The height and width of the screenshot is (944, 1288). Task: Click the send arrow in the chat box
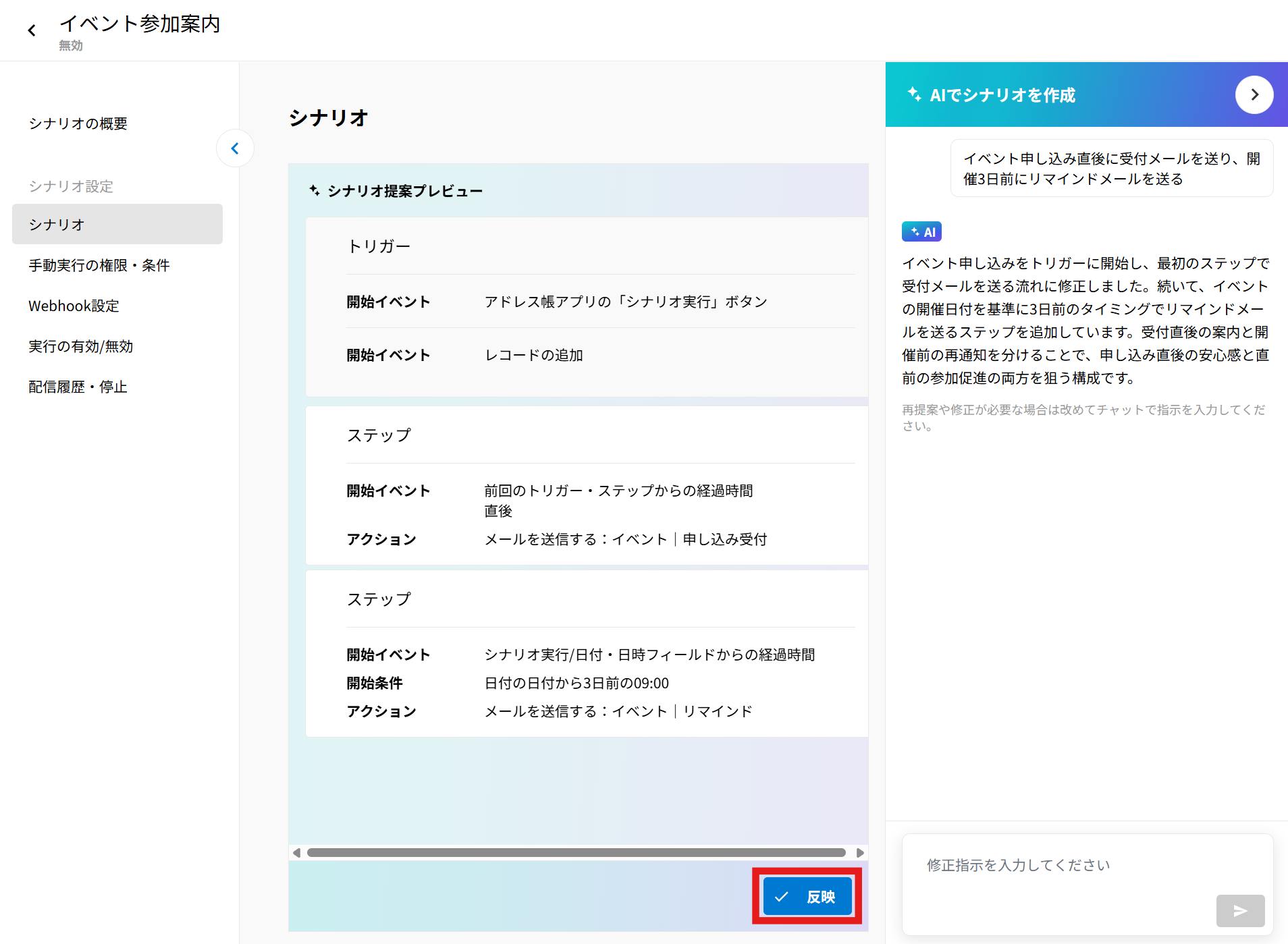(1239, 911)
